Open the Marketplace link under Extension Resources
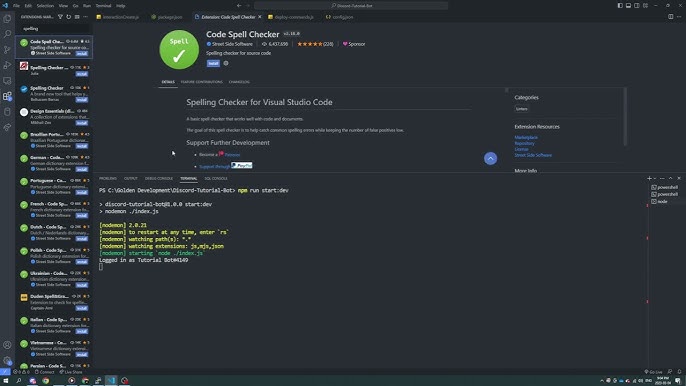The width and height of the screenshot is (686, 386). coord(526,137)
